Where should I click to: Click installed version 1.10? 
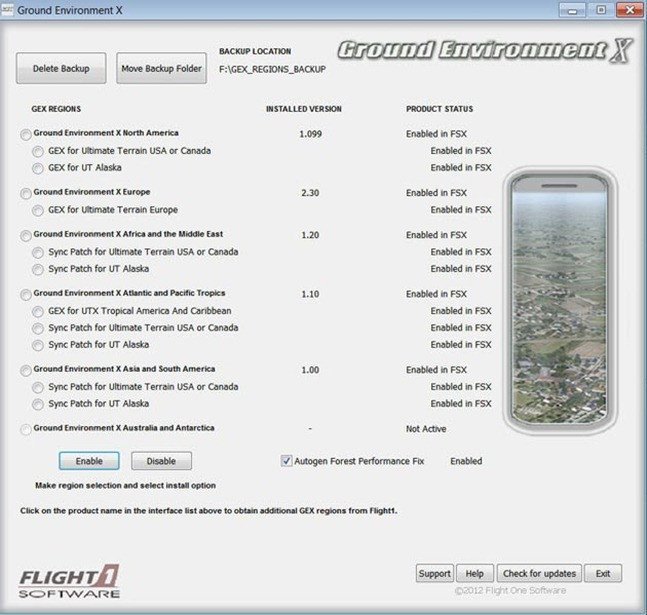[310, 294]
